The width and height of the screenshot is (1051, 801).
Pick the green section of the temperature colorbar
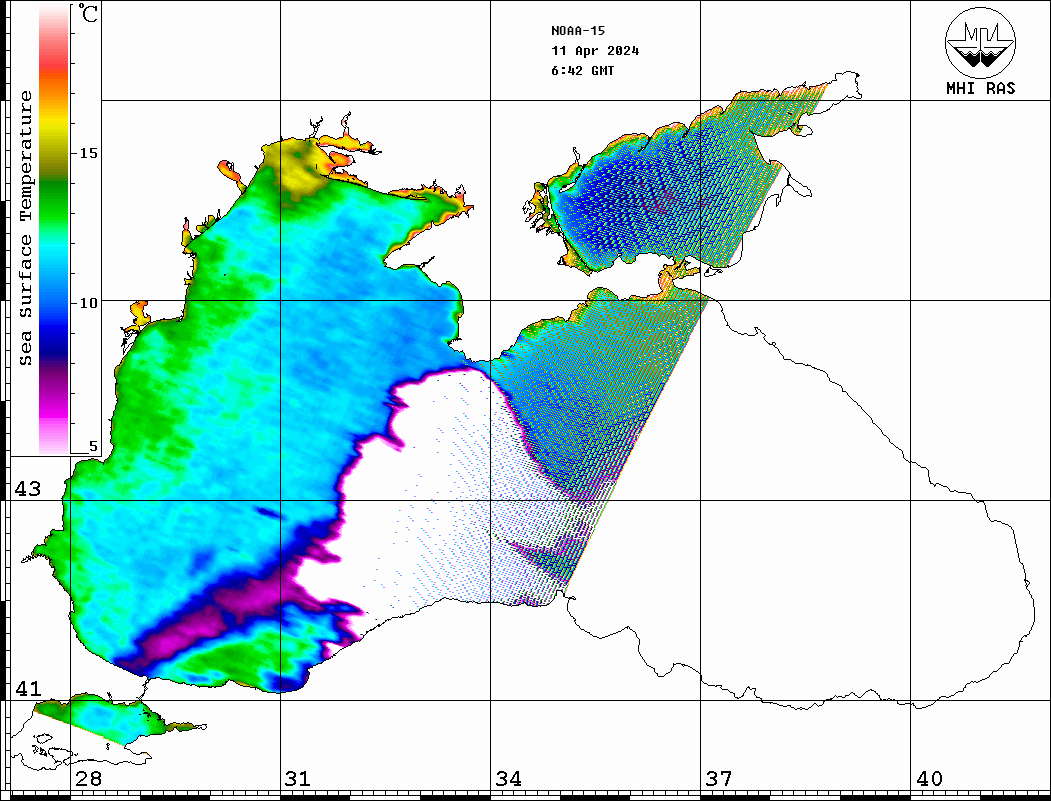pyautogui.click(x=54, y=201)
